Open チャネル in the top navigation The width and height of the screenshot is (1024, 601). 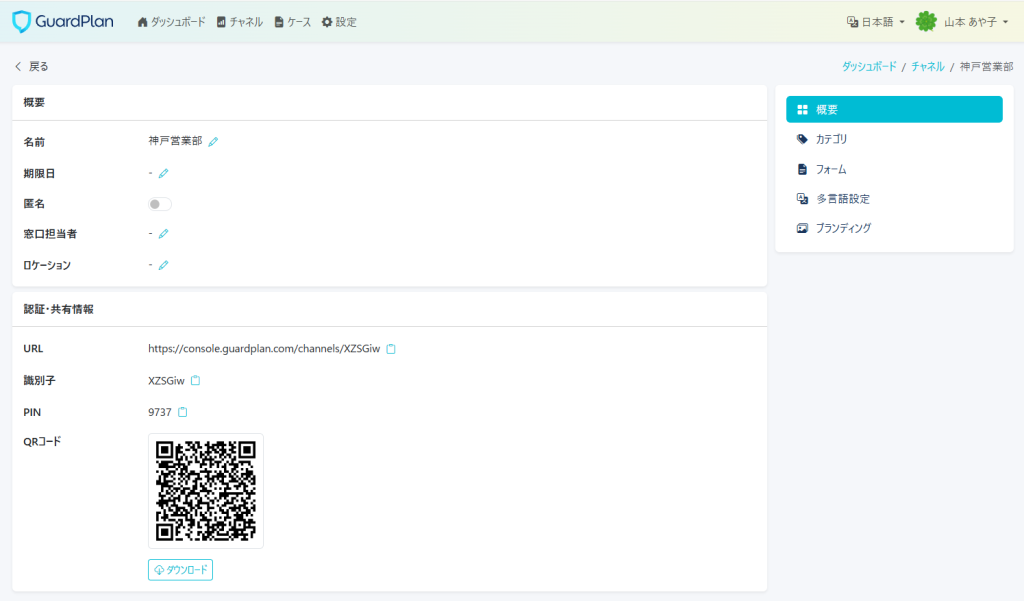click(239, 22)
